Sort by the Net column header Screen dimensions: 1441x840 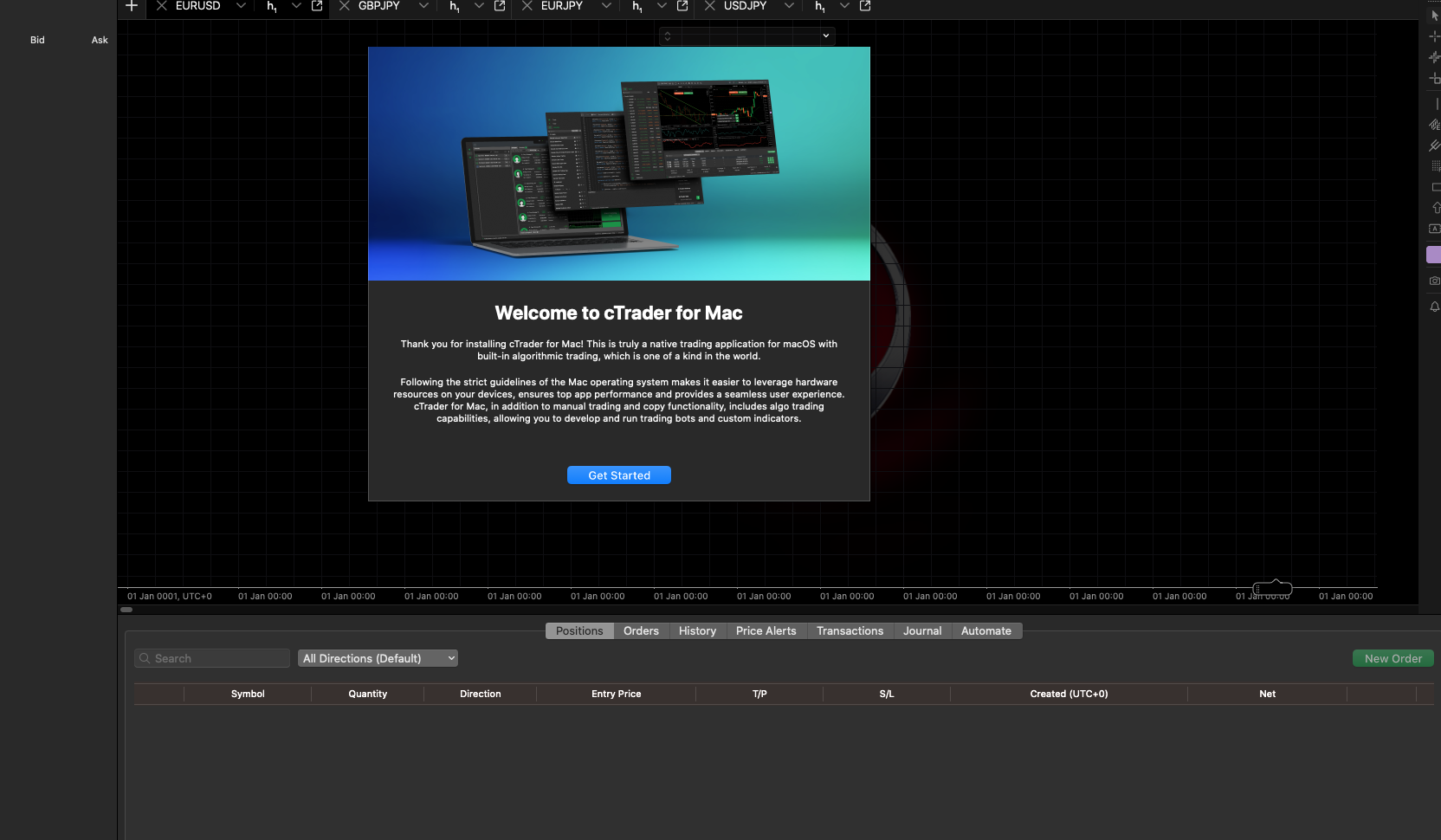point(1268,695)
